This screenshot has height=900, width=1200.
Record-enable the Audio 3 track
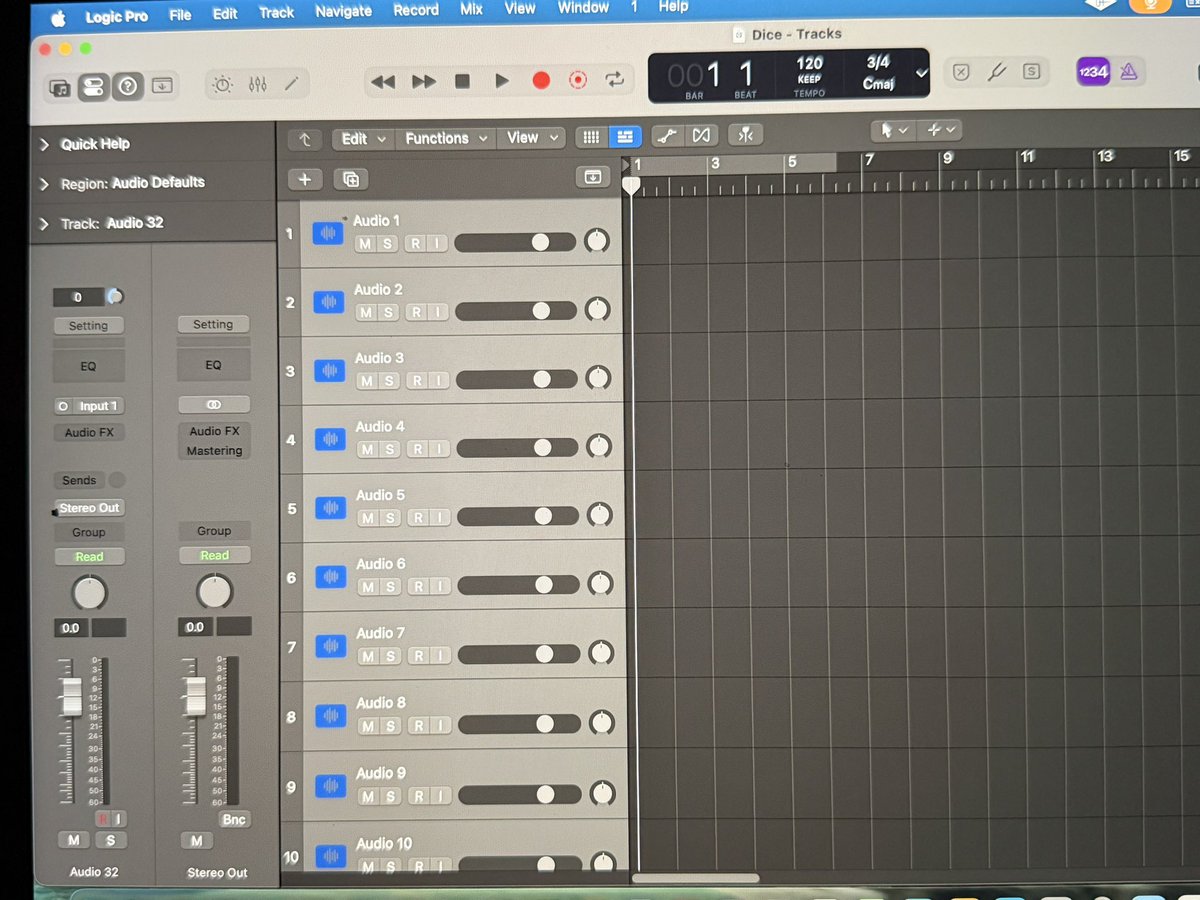tap(418, 381)
